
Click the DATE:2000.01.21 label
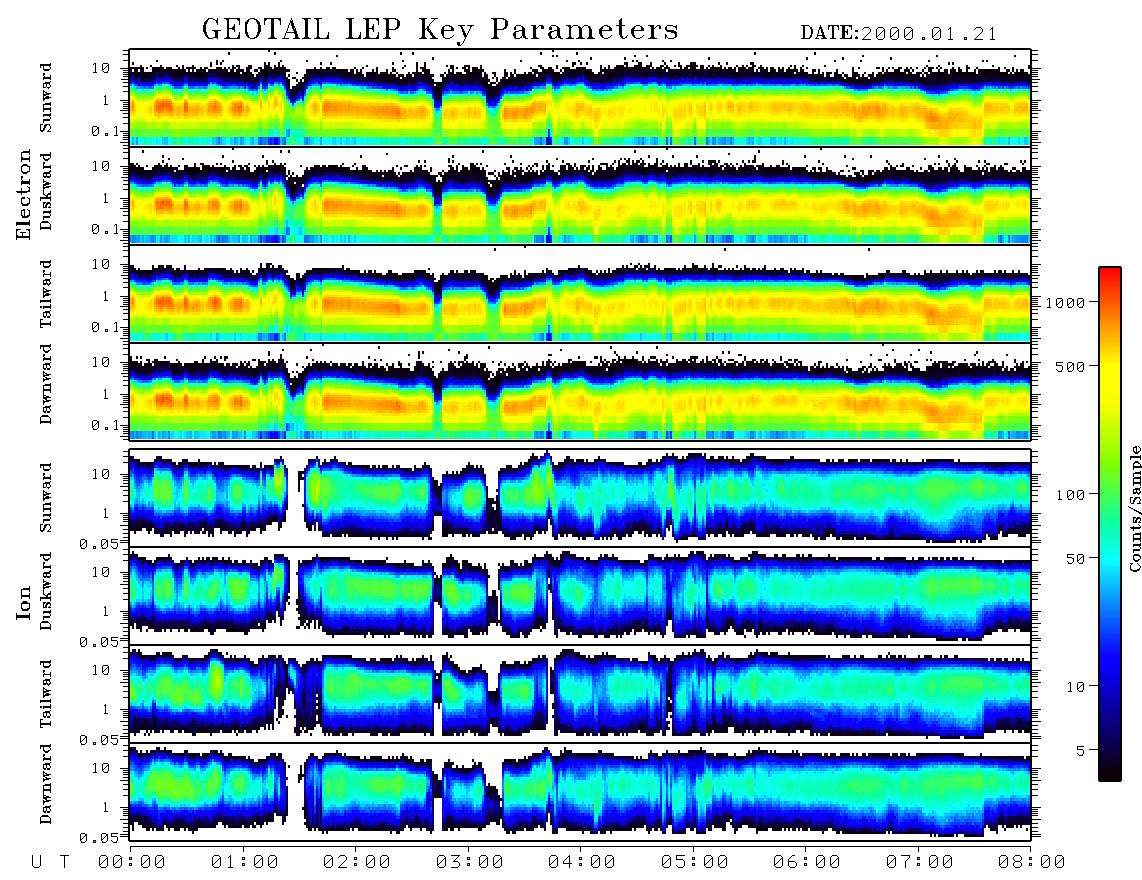pos(899,34)
